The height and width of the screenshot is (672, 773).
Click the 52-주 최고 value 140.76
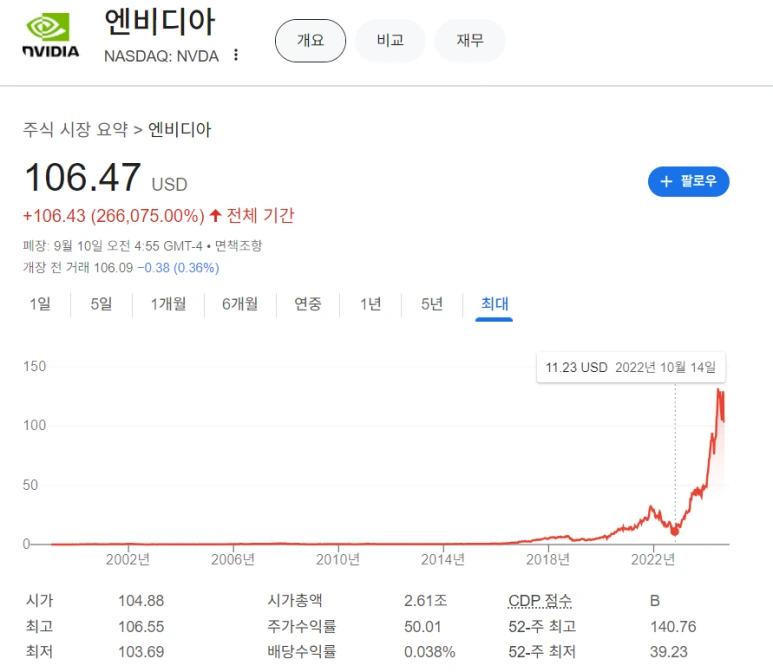pyautogui.click(x=673, y=627)
